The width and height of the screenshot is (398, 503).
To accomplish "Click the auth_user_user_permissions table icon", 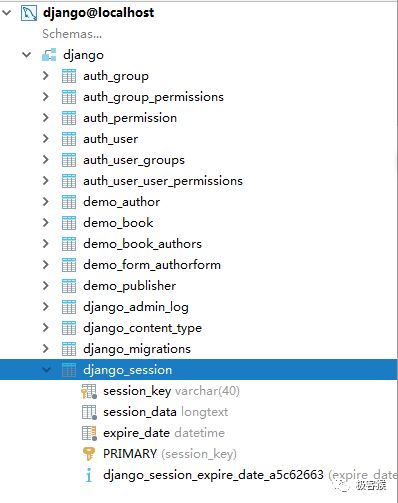I will coord(69,181).
